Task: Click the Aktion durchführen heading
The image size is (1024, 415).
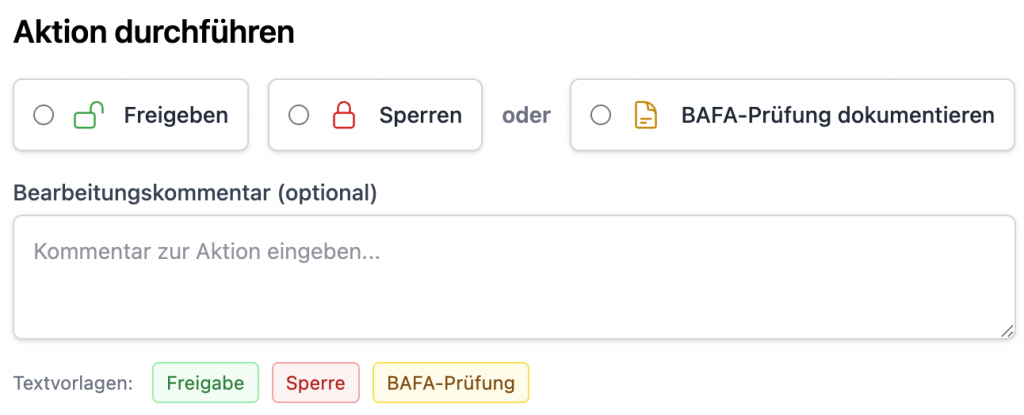Action: 153,31
